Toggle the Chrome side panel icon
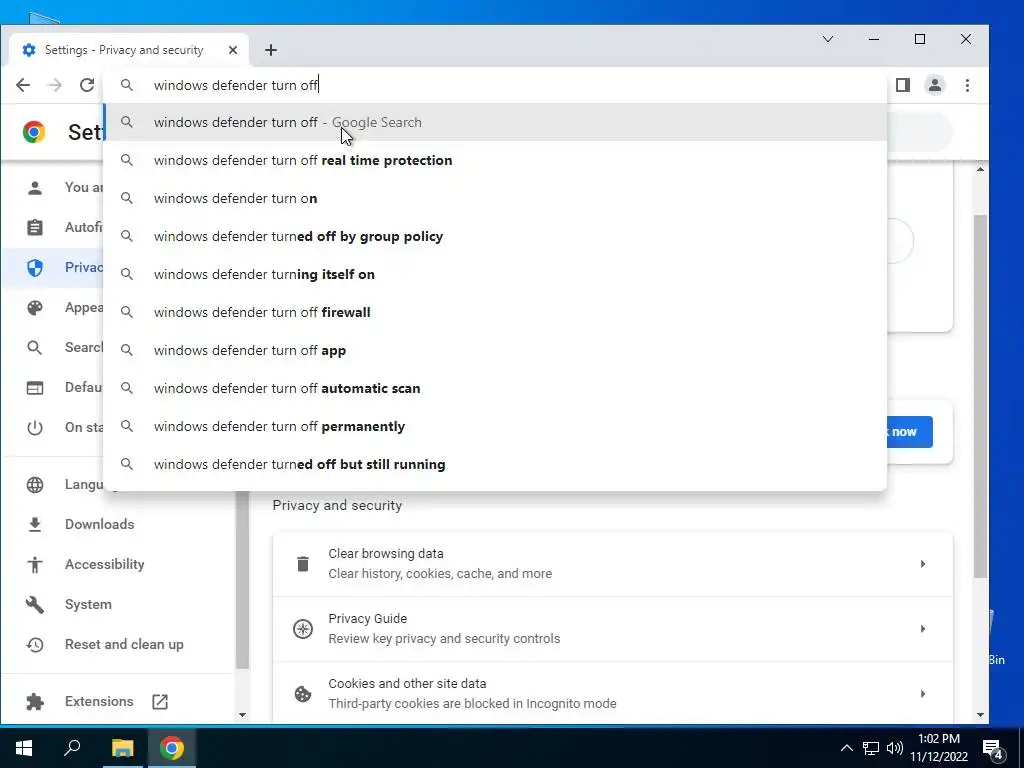The image size is (1024, 768). coord(903,85)
